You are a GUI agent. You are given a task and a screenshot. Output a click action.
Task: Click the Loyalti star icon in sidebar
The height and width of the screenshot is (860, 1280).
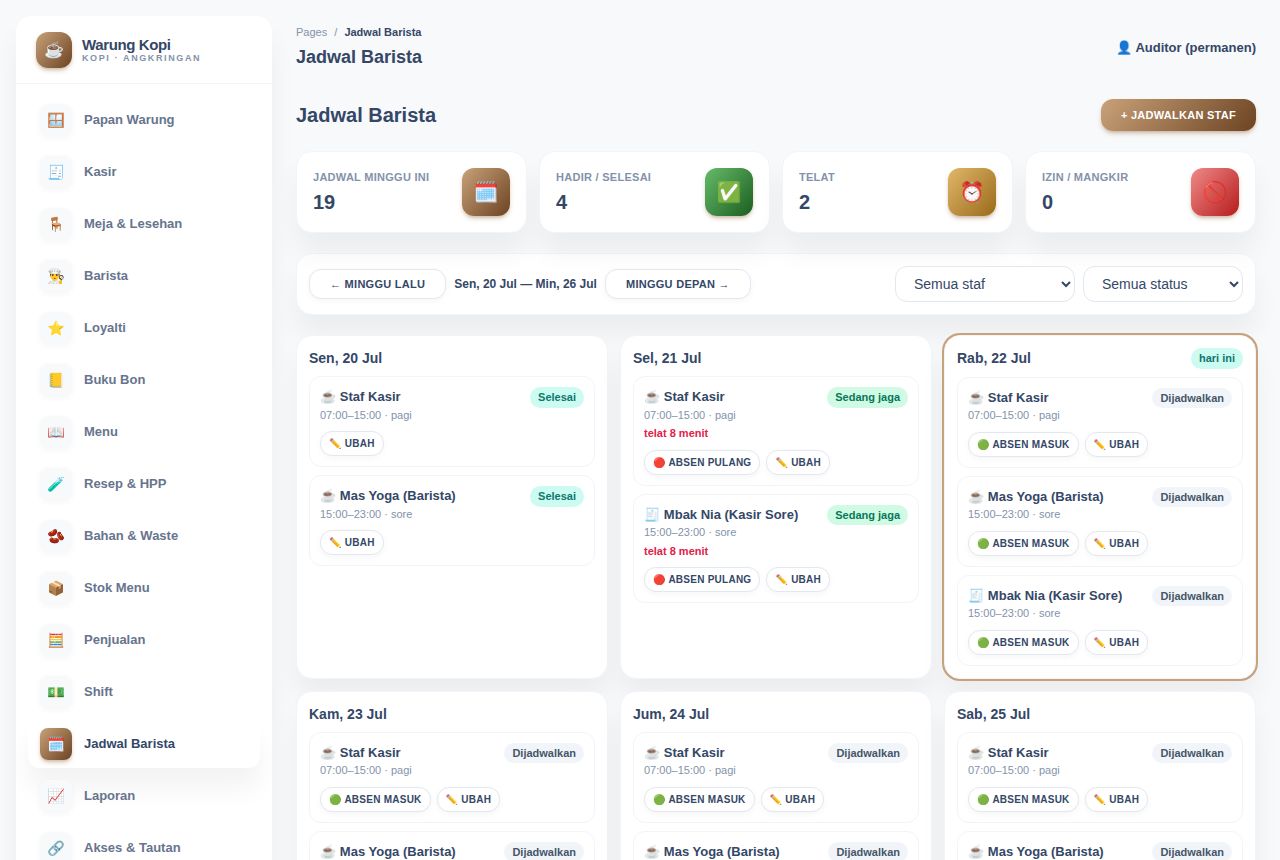[56, 328]
